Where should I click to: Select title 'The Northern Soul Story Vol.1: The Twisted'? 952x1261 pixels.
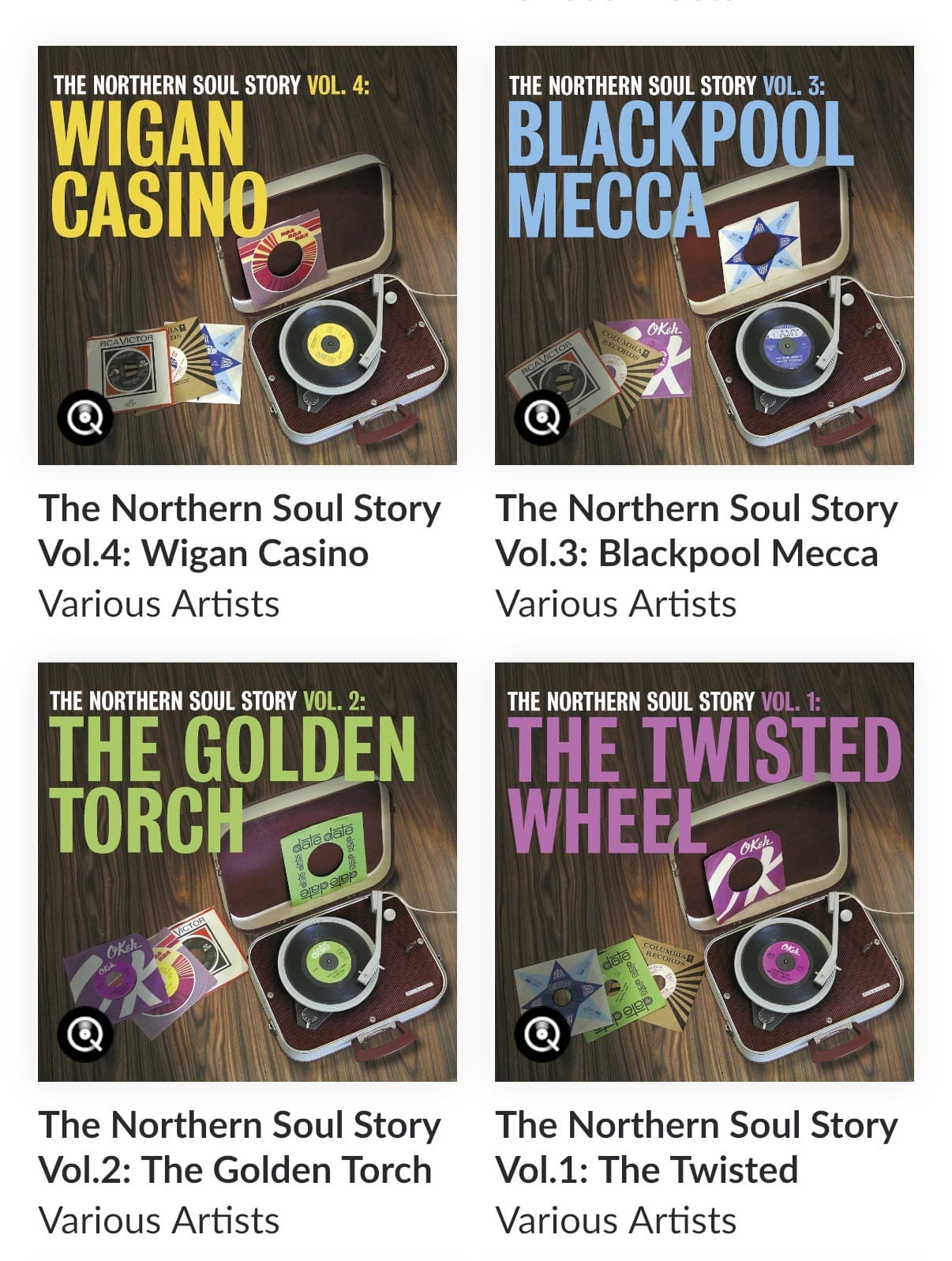(696, 1147)
